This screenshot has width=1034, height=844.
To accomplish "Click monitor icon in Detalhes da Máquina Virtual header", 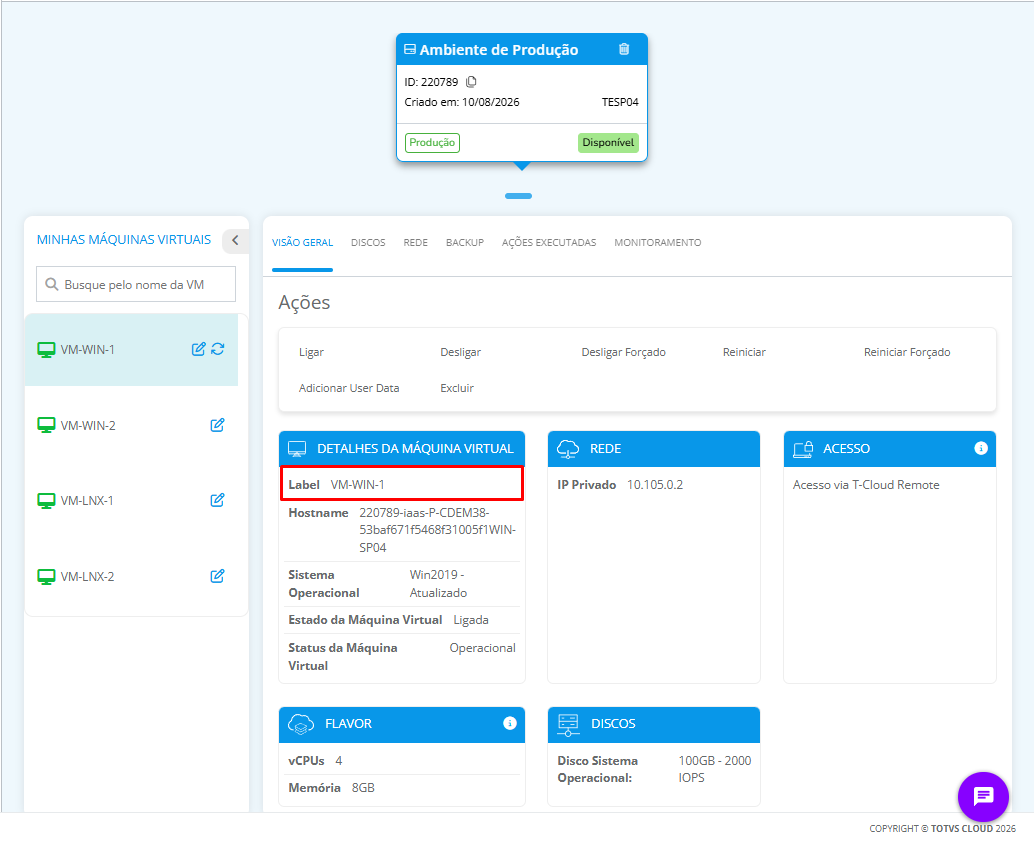I will [297, 449].
